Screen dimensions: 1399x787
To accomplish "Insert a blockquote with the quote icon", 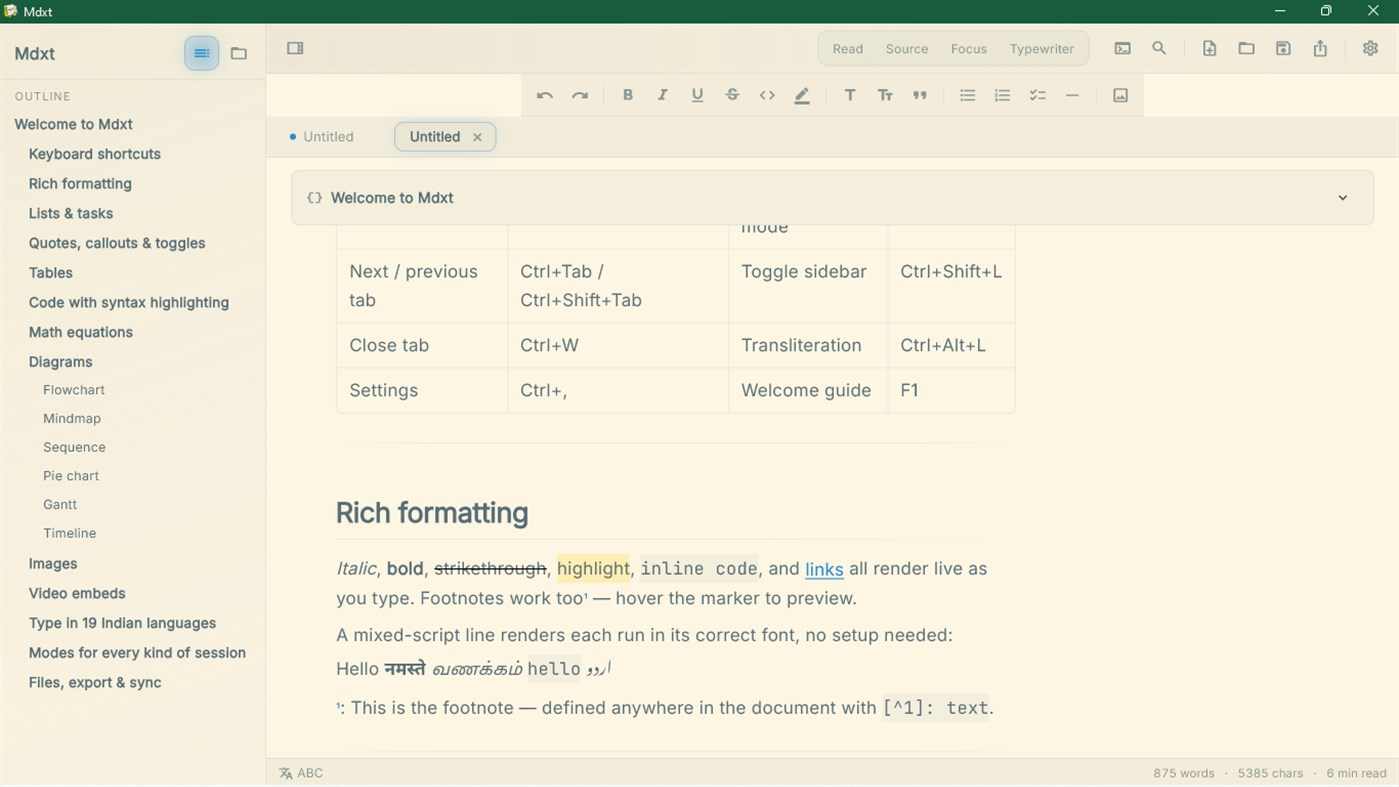I will click(920, 95).
